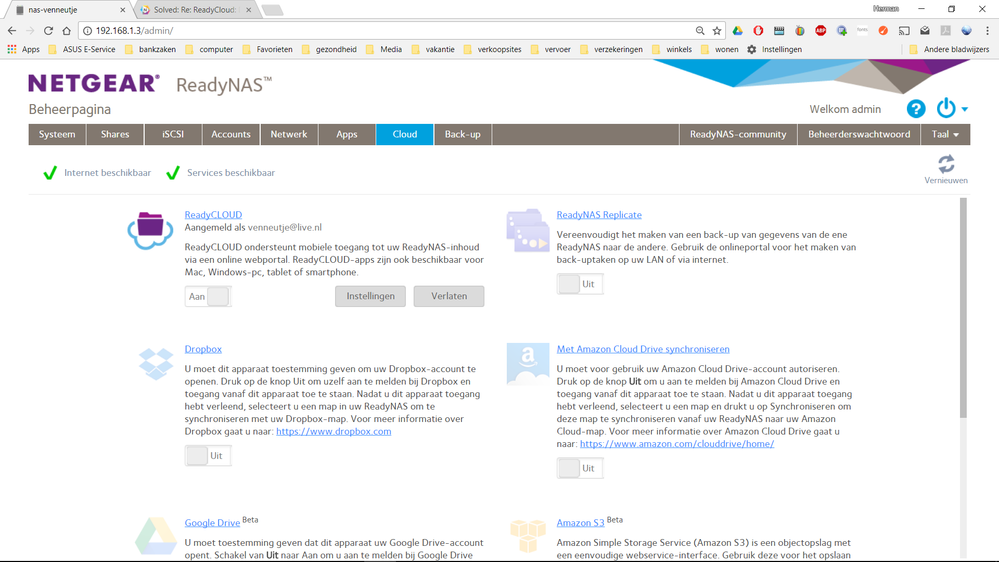The height and width of the screenshot is (562, 999).
Task: Reload the page with browser refresh icon
Action: pyautogui.click(x=48, y=31)
